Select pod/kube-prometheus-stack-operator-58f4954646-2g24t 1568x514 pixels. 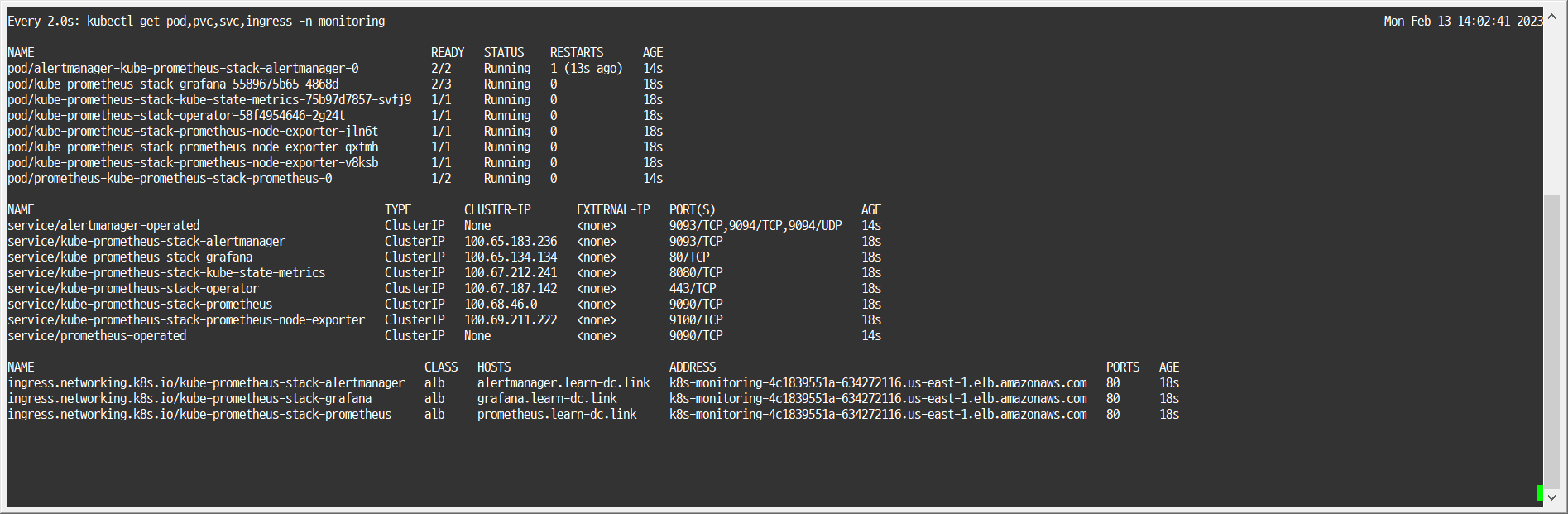[x=176, y=116]
